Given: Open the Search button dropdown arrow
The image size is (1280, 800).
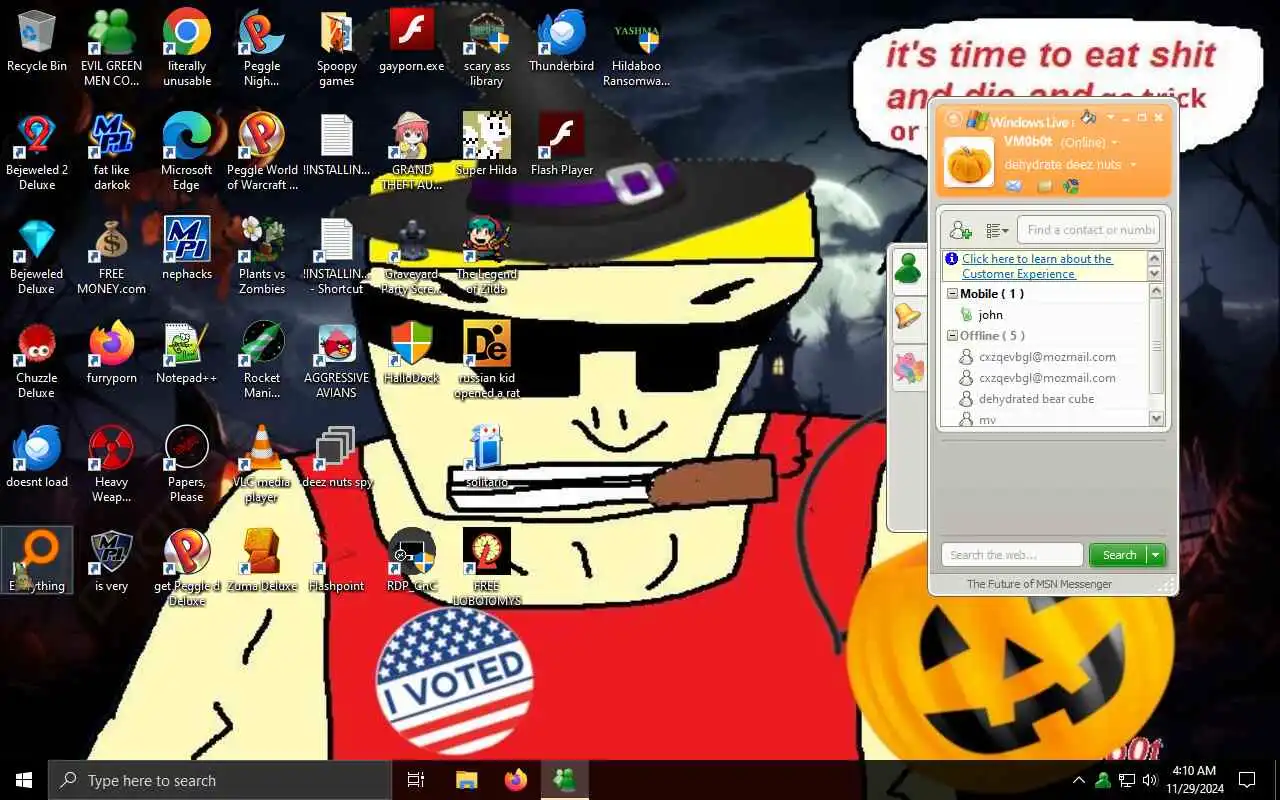Looking at the screenshot, I should tap(1155, 555).
